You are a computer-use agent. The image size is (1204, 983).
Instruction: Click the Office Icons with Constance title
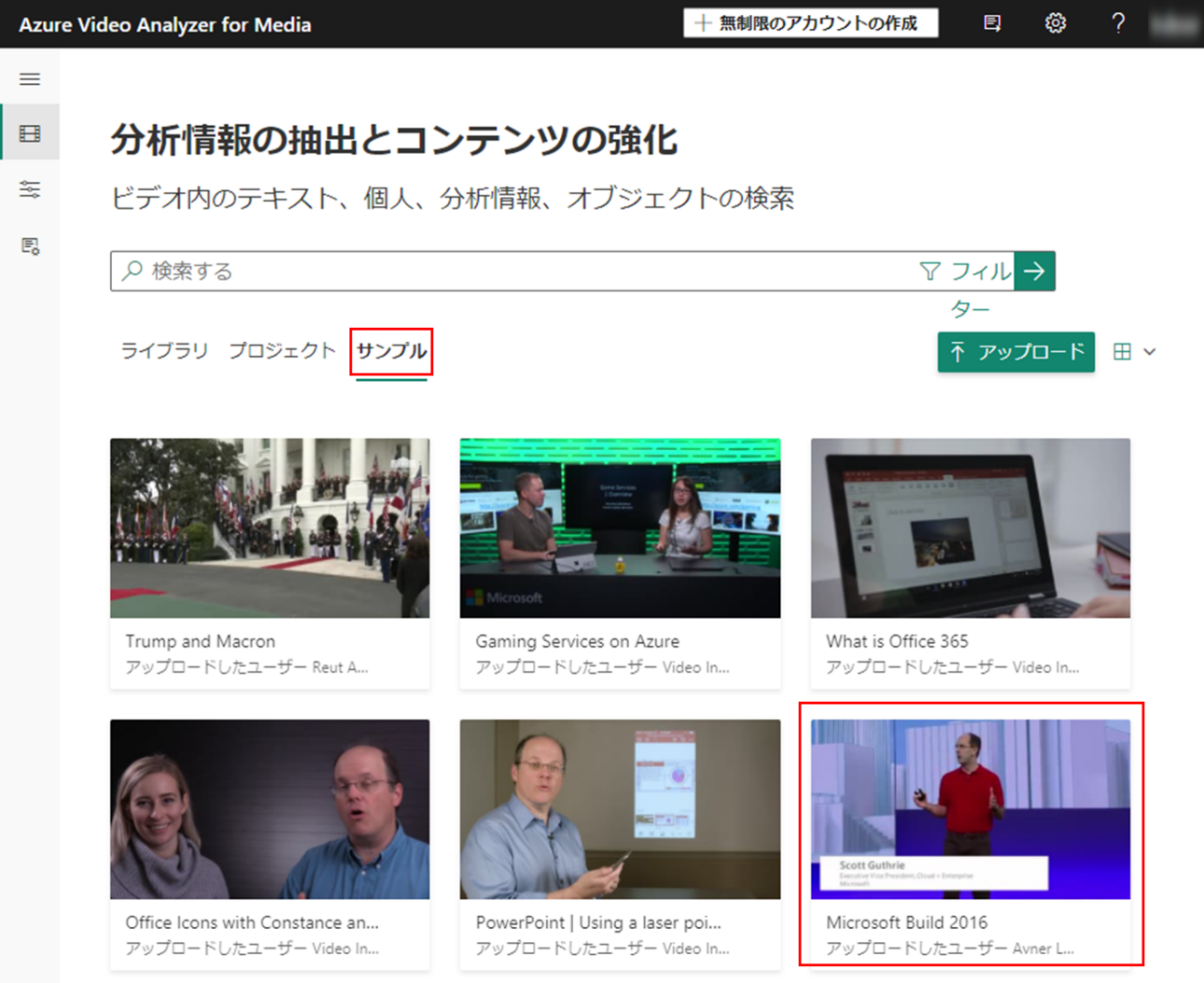click(252, 922)
